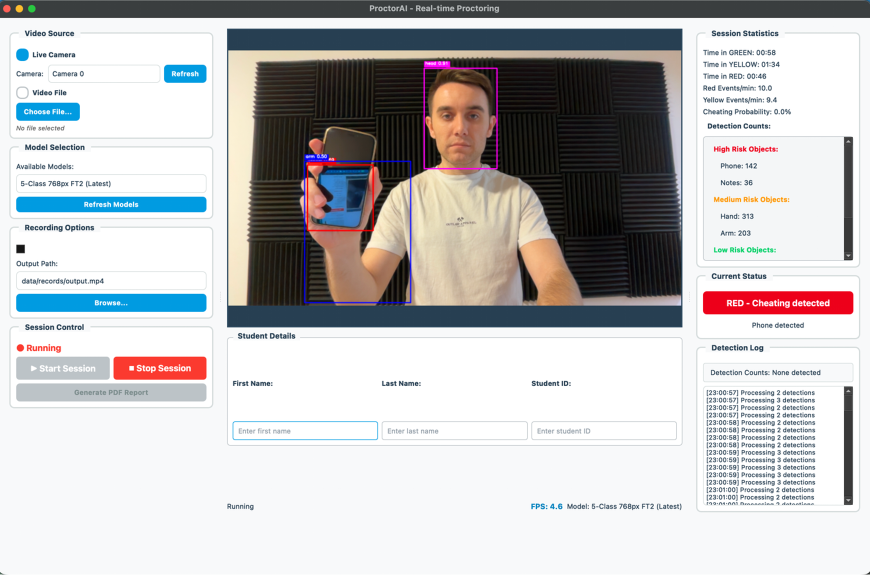Image resolution: width=870 pixels, height=575 pixels.
Task: Select the Live Camera radio button
Action: (23, 55)
